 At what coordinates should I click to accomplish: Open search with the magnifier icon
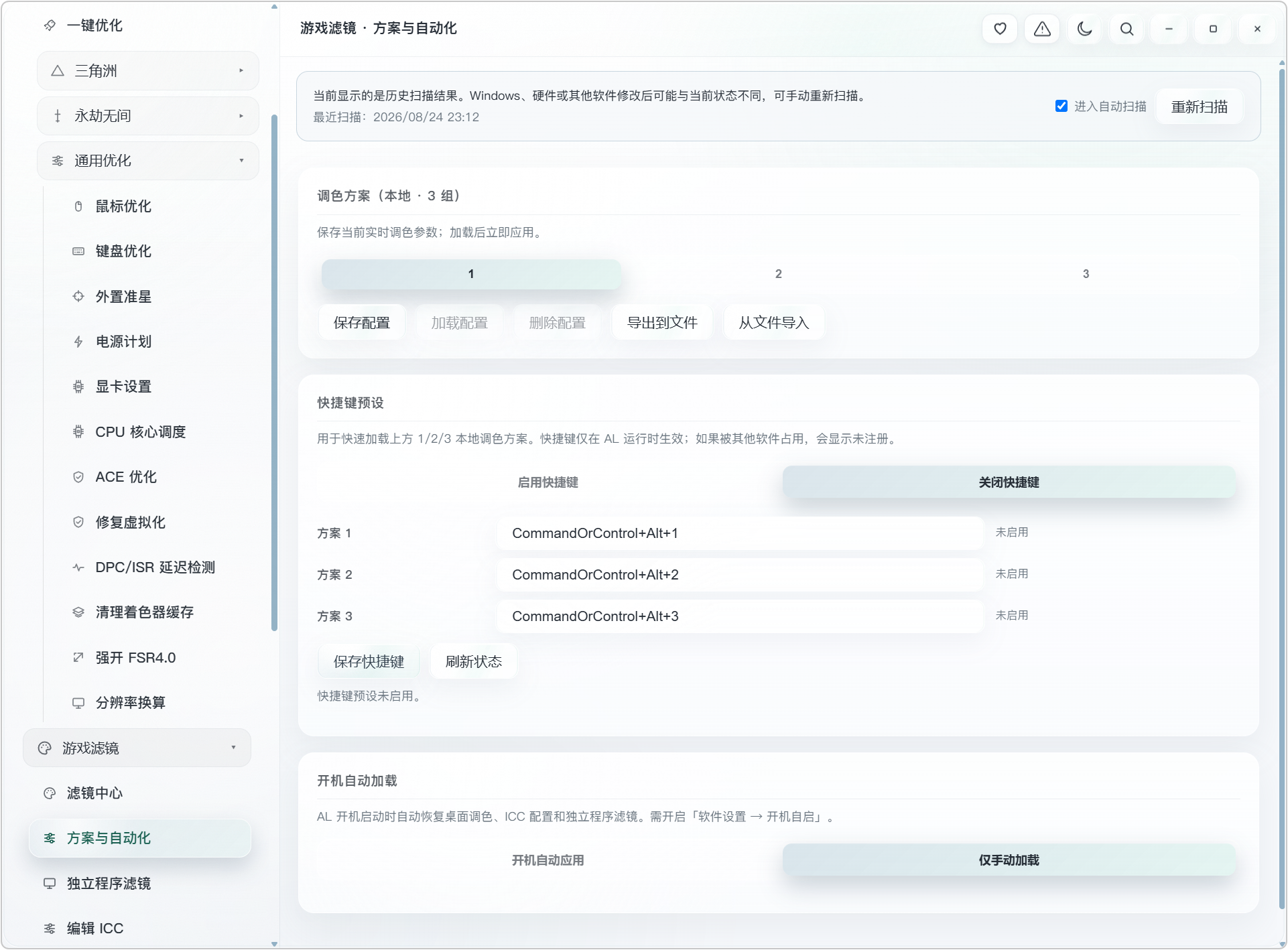[x=1126, y=29]
